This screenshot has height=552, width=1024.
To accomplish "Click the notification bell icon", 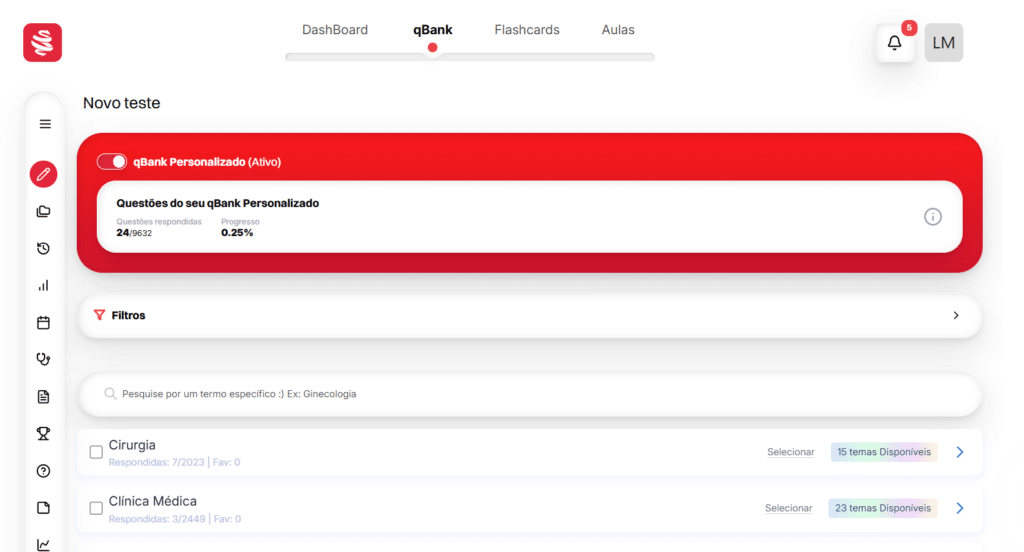I will tap(895, 43).
